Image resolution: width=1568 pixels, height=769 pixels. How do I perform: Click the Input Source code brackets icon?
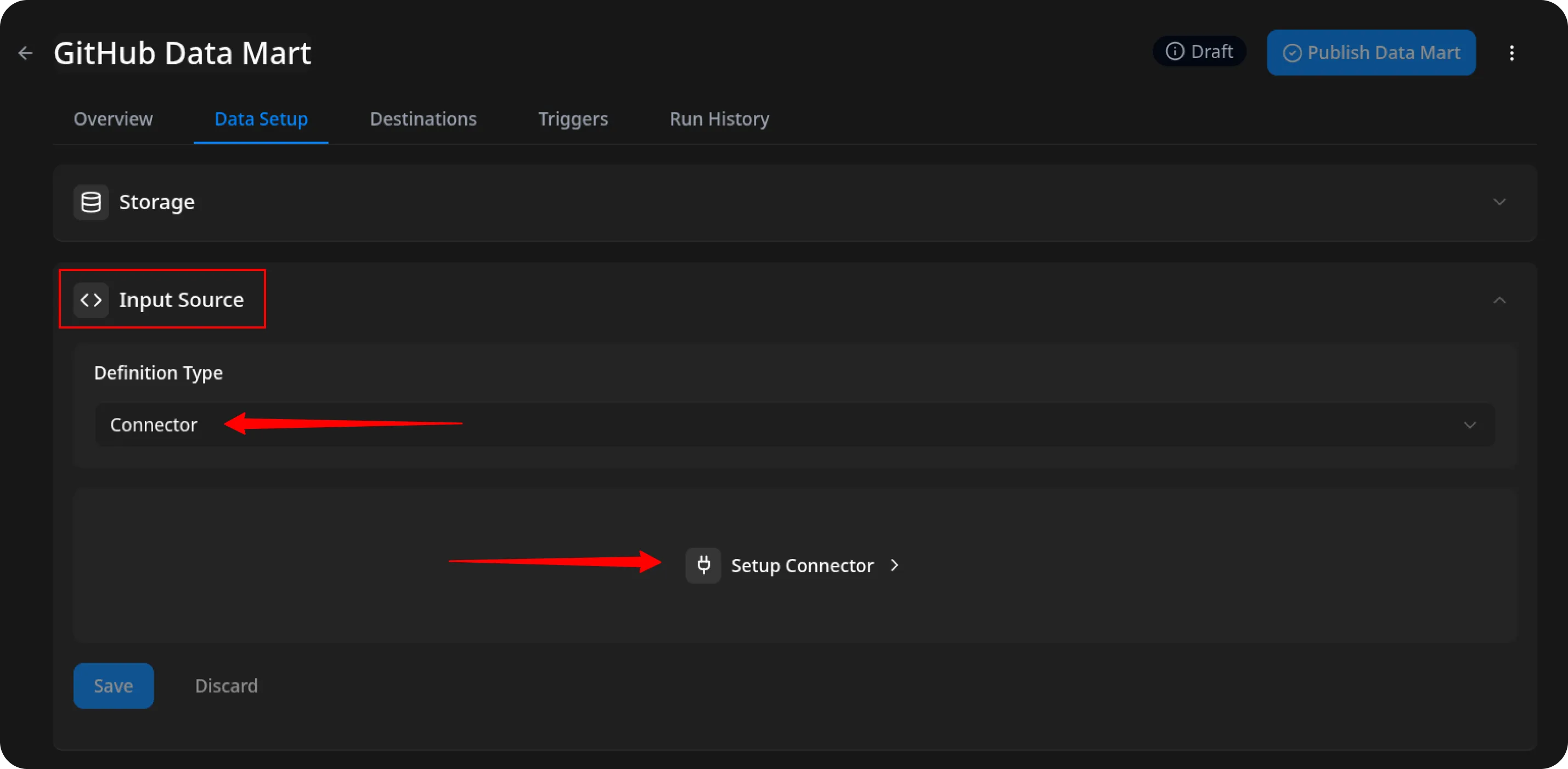[x=91, y=299]
